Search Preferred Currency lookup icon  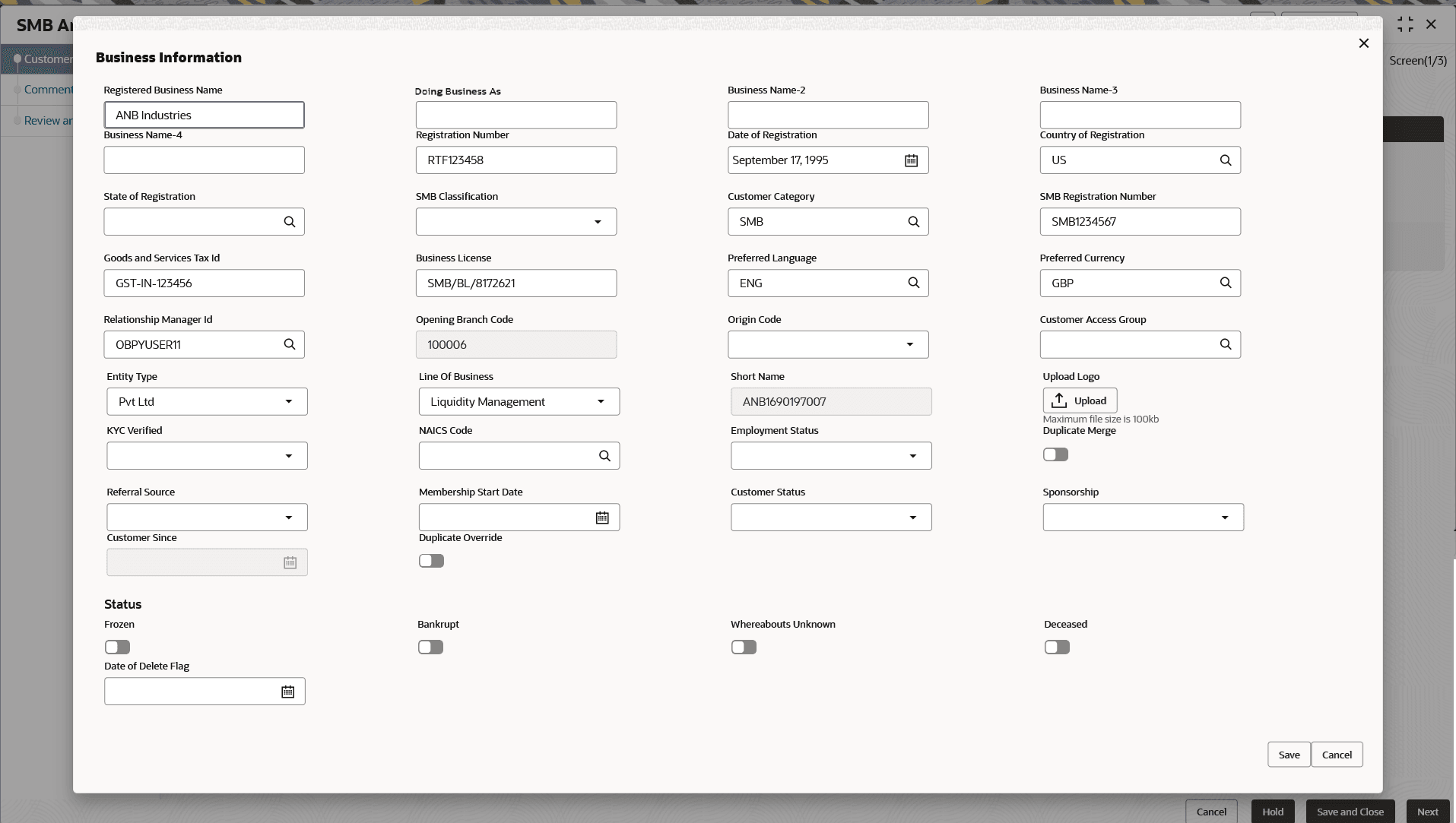[1226, 283]
